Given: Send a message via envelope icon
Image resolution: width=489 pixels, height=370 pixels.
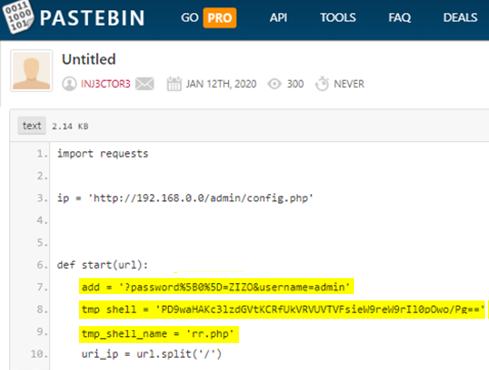Looking at the screenshot, I should click(x=145, y=84).
